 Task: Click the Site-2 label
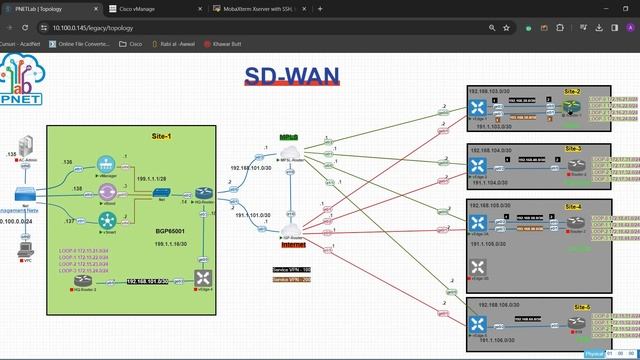[572, 92]
